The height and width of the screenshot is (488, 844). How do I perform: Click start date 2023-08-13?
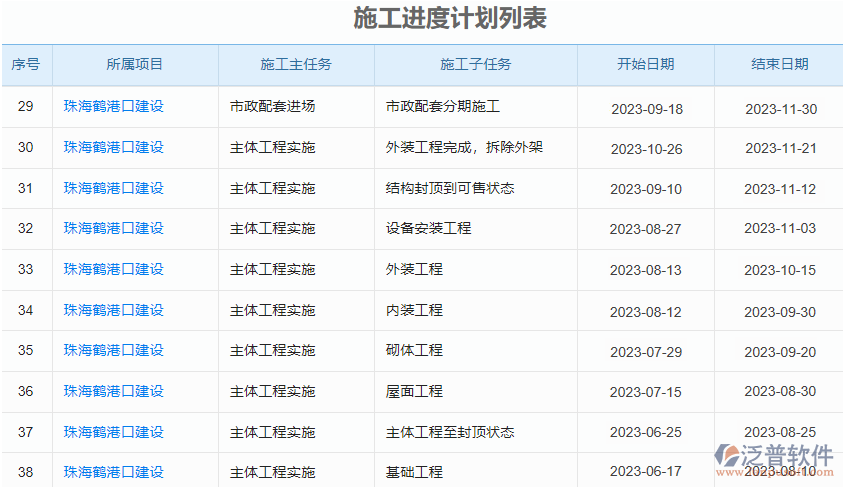point(645,270)
